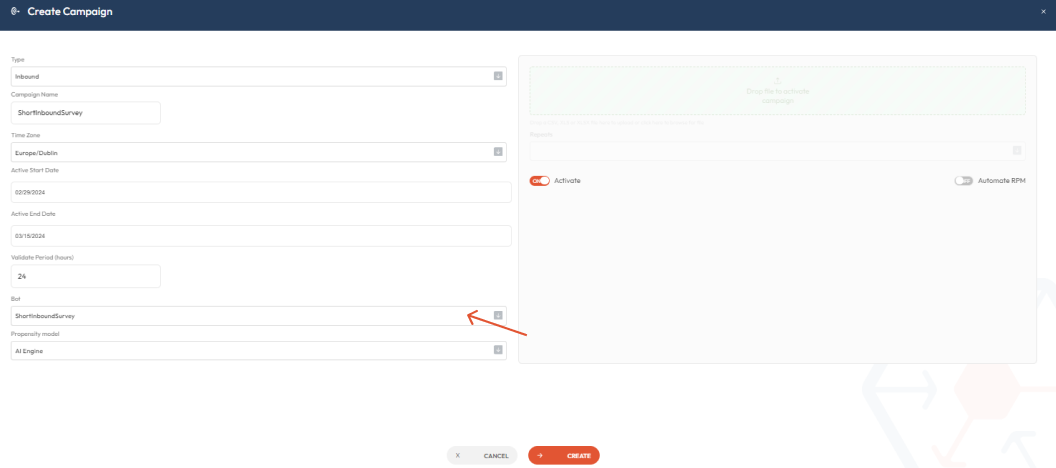The width and height of the screenshot is (1056, 468).
Task: Expand the Propensity model dropdown arrow
Action: (498, 350)
